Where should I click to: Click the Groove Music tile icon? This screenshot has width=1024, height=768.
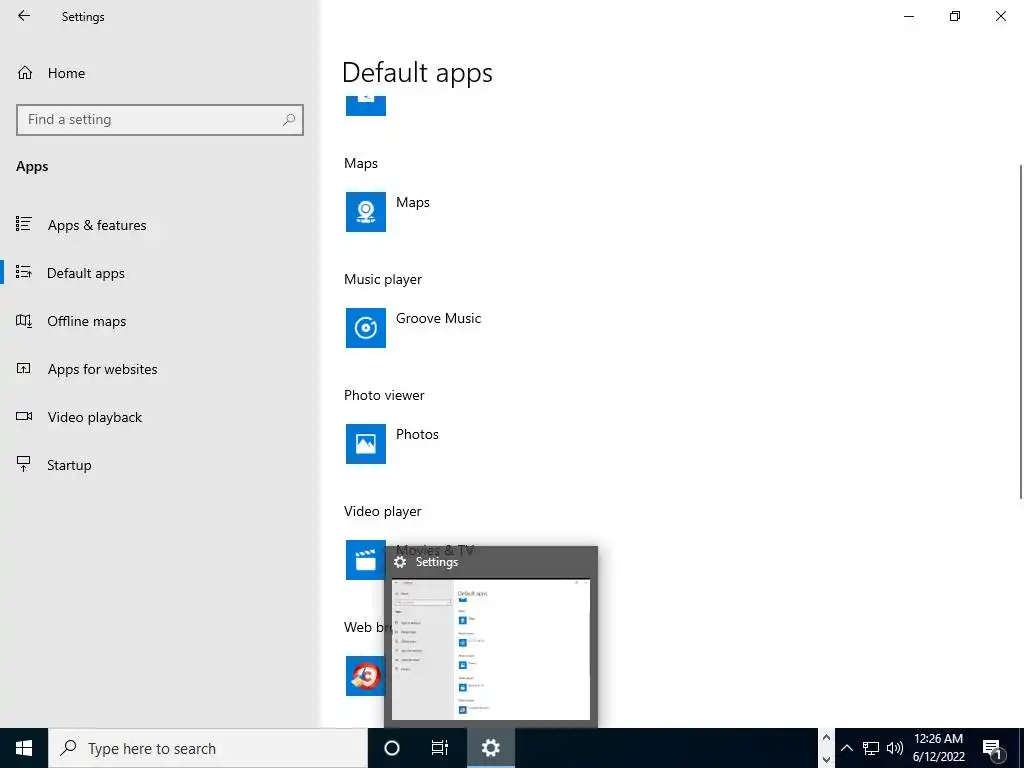coord(366,328)
